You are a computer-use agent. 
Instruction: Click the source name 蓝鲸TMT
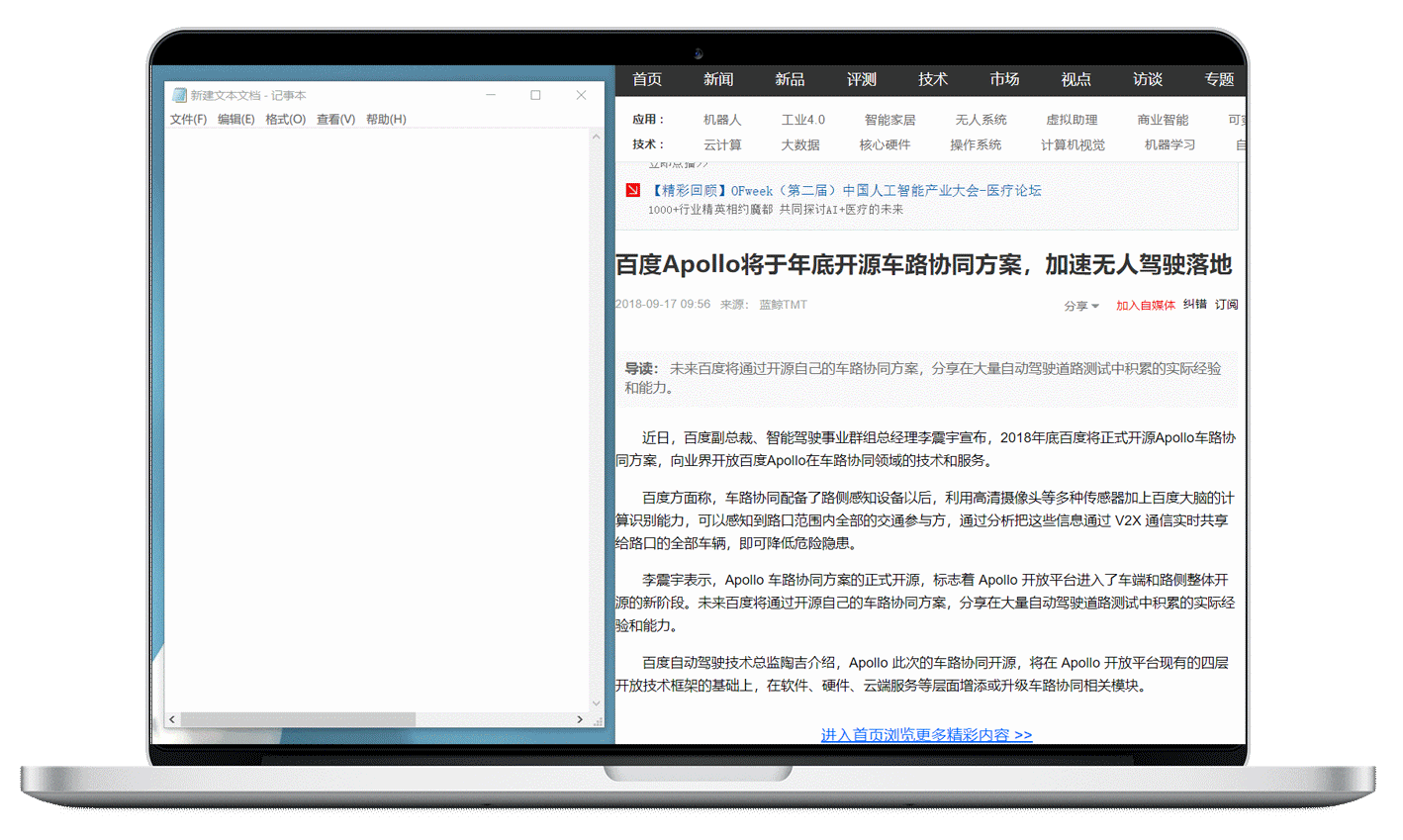pos(784,305)
